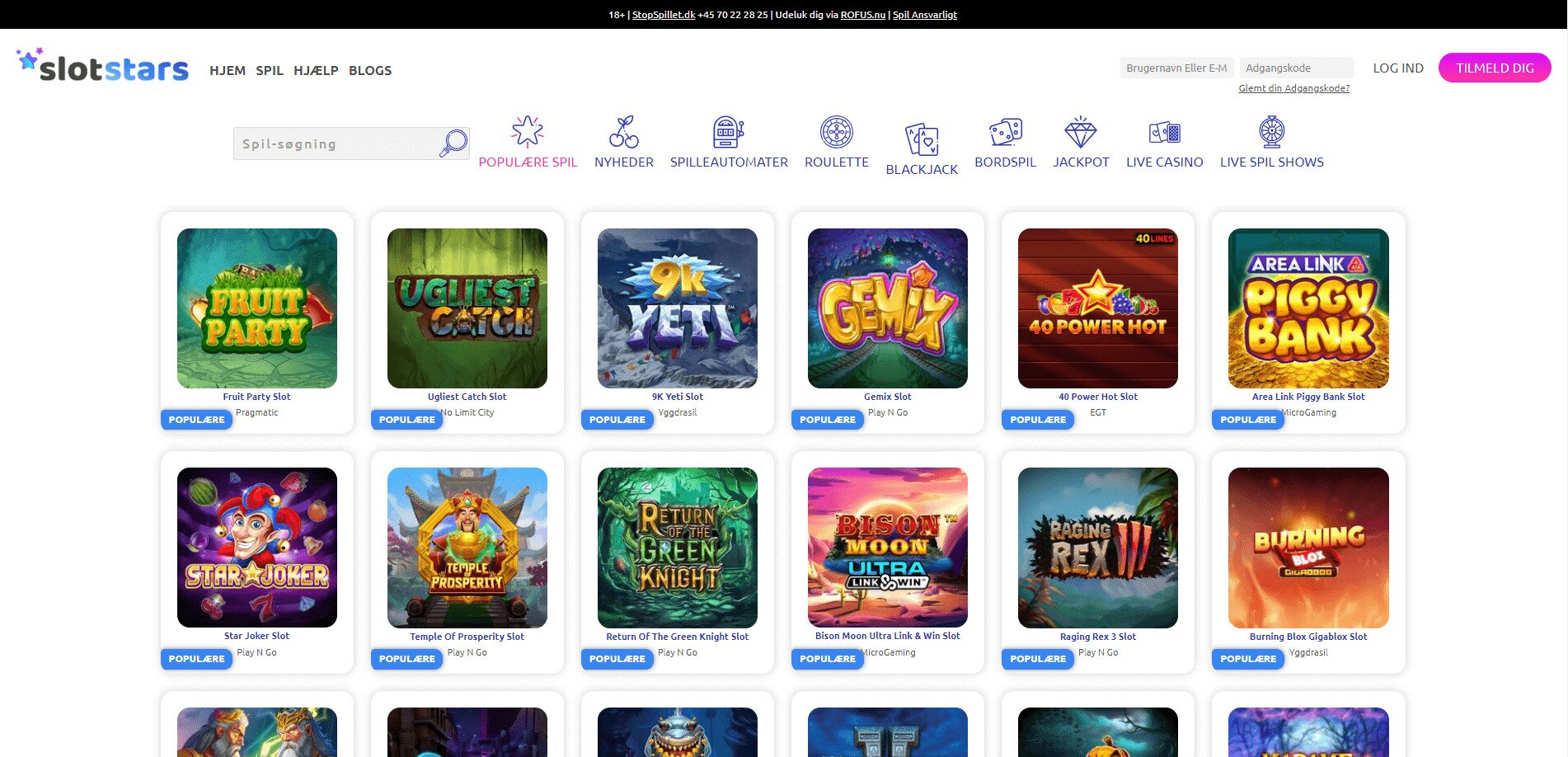Open the Temple Of Prosperity thumbnail
Image resolution: width=1568 pixels, height=757 pixels.
[467, 548]
